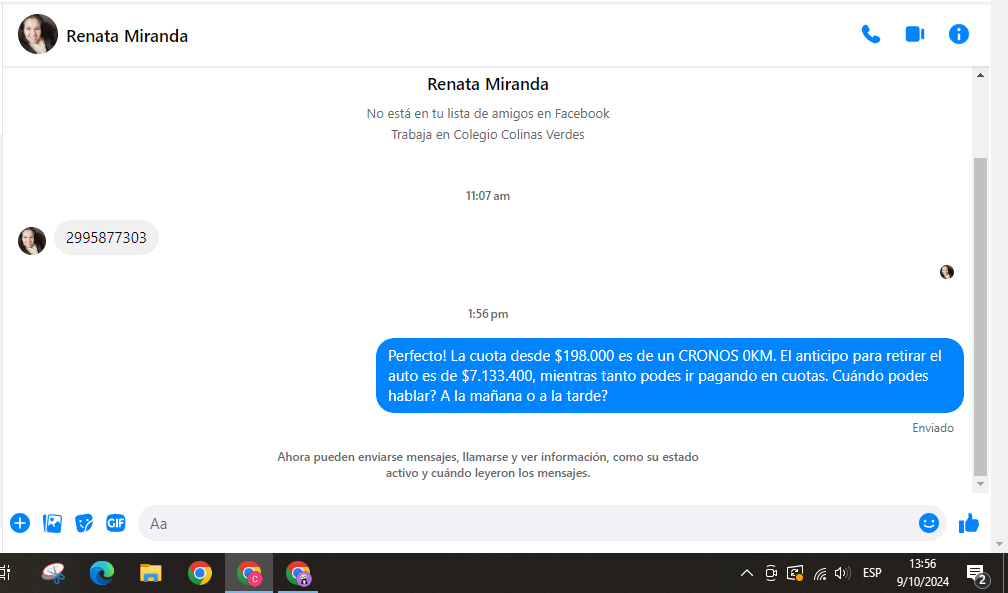Attach a photo or file
The width and height of the screenshot is (1008, 593).
point(52,523)
